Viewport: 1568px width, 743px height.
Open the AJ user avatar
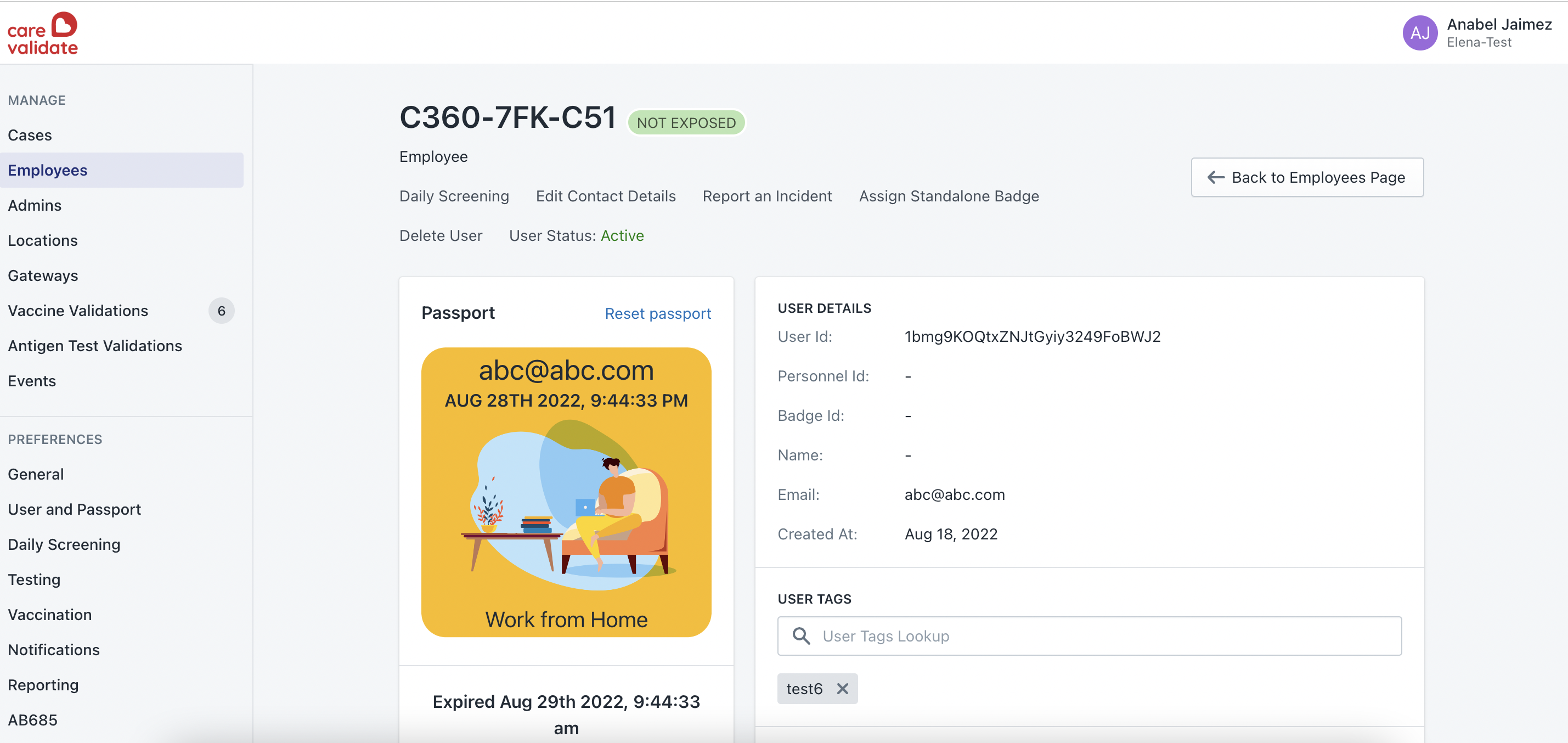coord(1419,33)
